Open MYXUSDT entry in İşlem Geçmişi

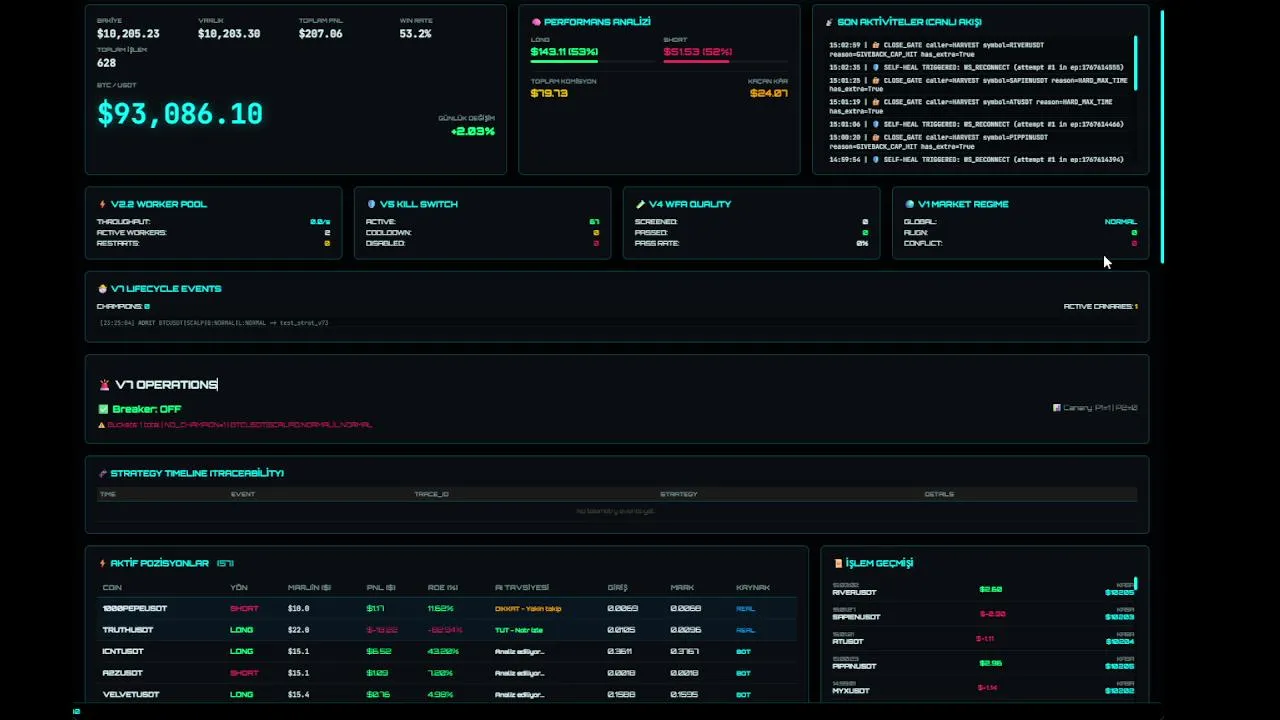point(984,687)
